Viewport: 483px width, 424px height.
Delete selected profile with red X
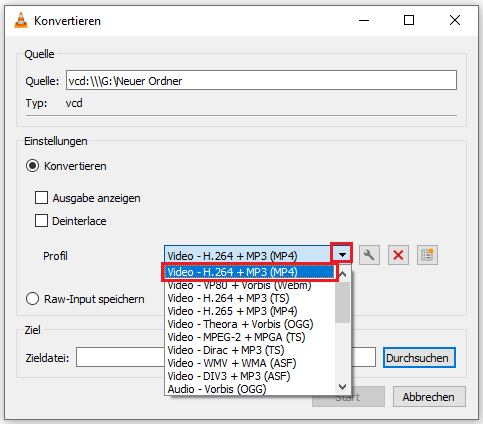[x=398, y=255]
